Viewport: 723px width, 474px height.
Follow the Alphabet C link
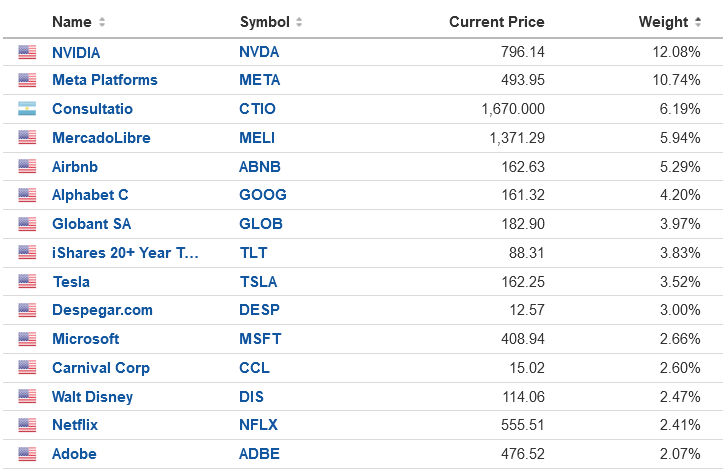click(x=90, y=195)
